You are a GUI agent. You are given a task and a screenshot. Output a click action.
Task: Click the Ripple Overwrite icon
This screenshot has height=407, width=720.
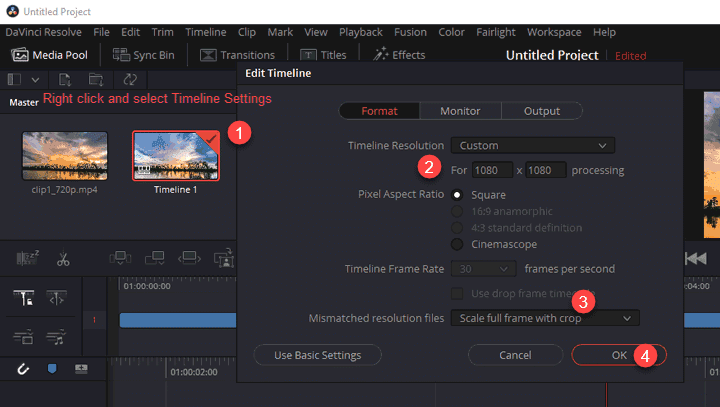(x=189, y=258)
